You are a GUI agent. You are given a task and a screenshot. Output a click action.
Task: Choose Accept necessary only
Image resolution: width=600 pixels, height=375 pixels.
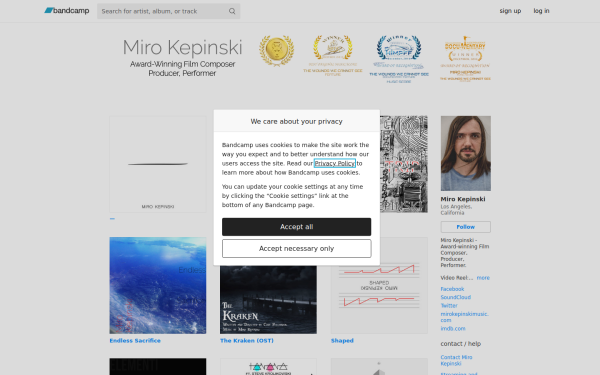tap(297, 248)
